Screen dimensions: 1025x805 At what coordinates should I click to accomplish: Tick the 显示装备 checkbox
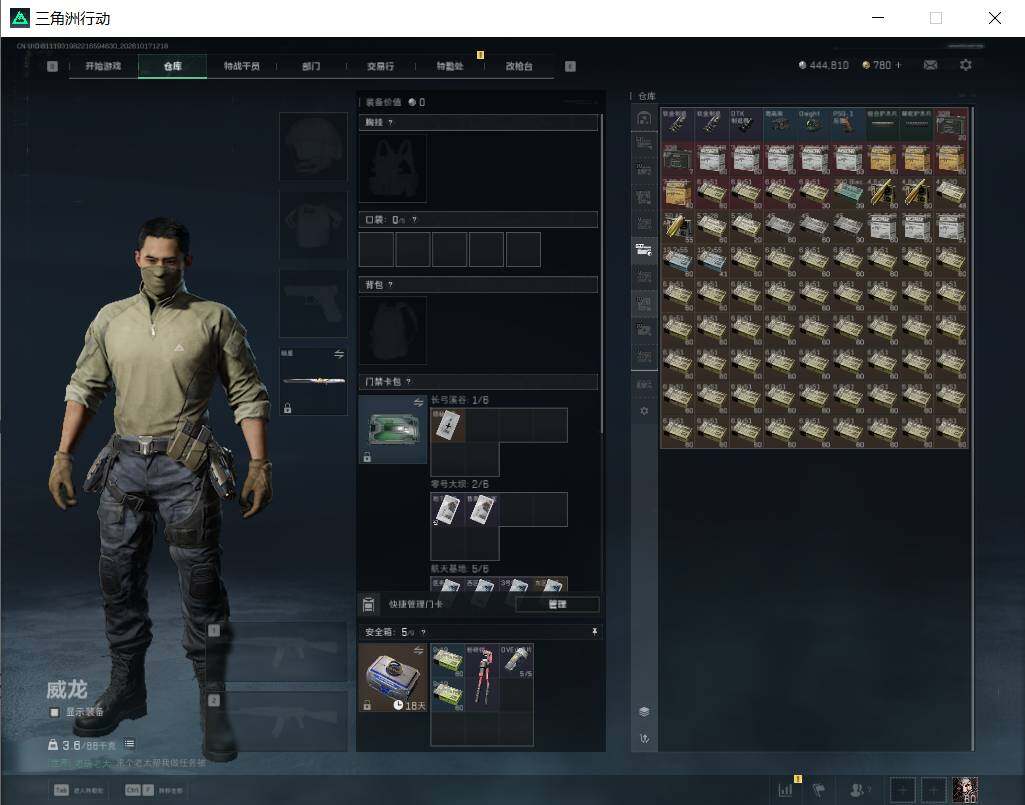pyautogui.click(x=55, y=712)
